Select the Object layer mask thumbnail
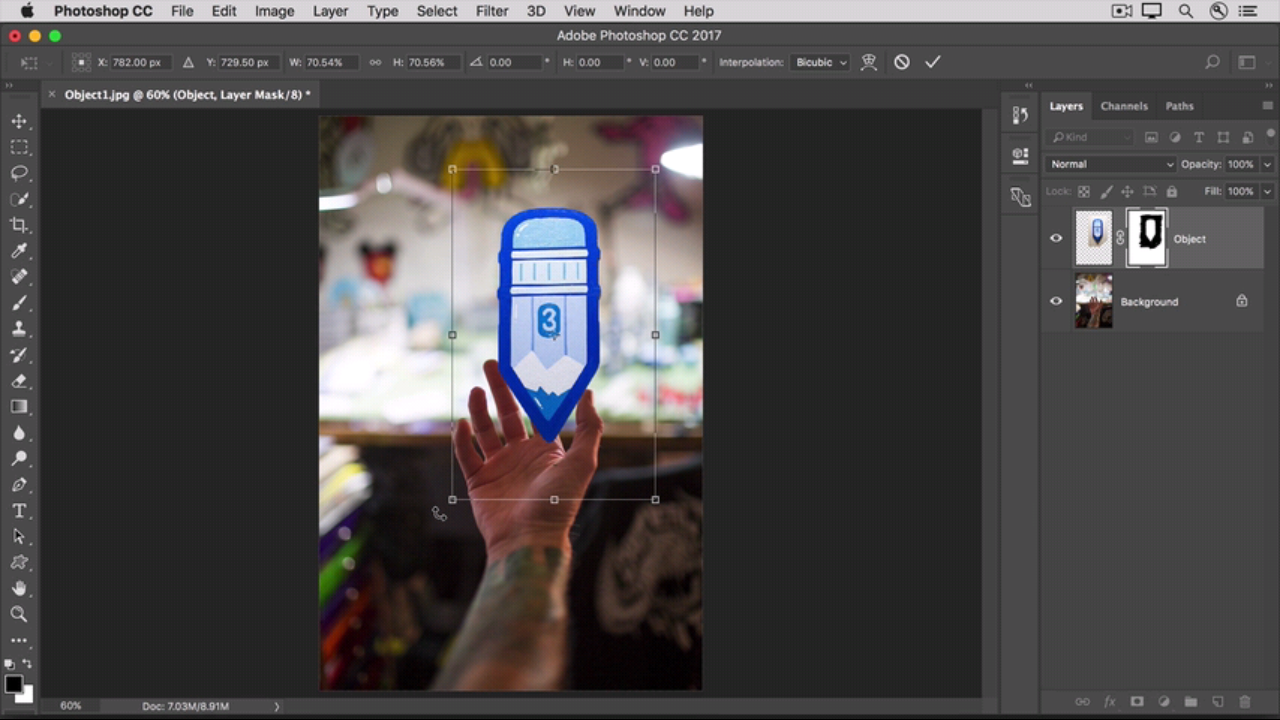The image size is (1280, 720). click(1146, 238)
